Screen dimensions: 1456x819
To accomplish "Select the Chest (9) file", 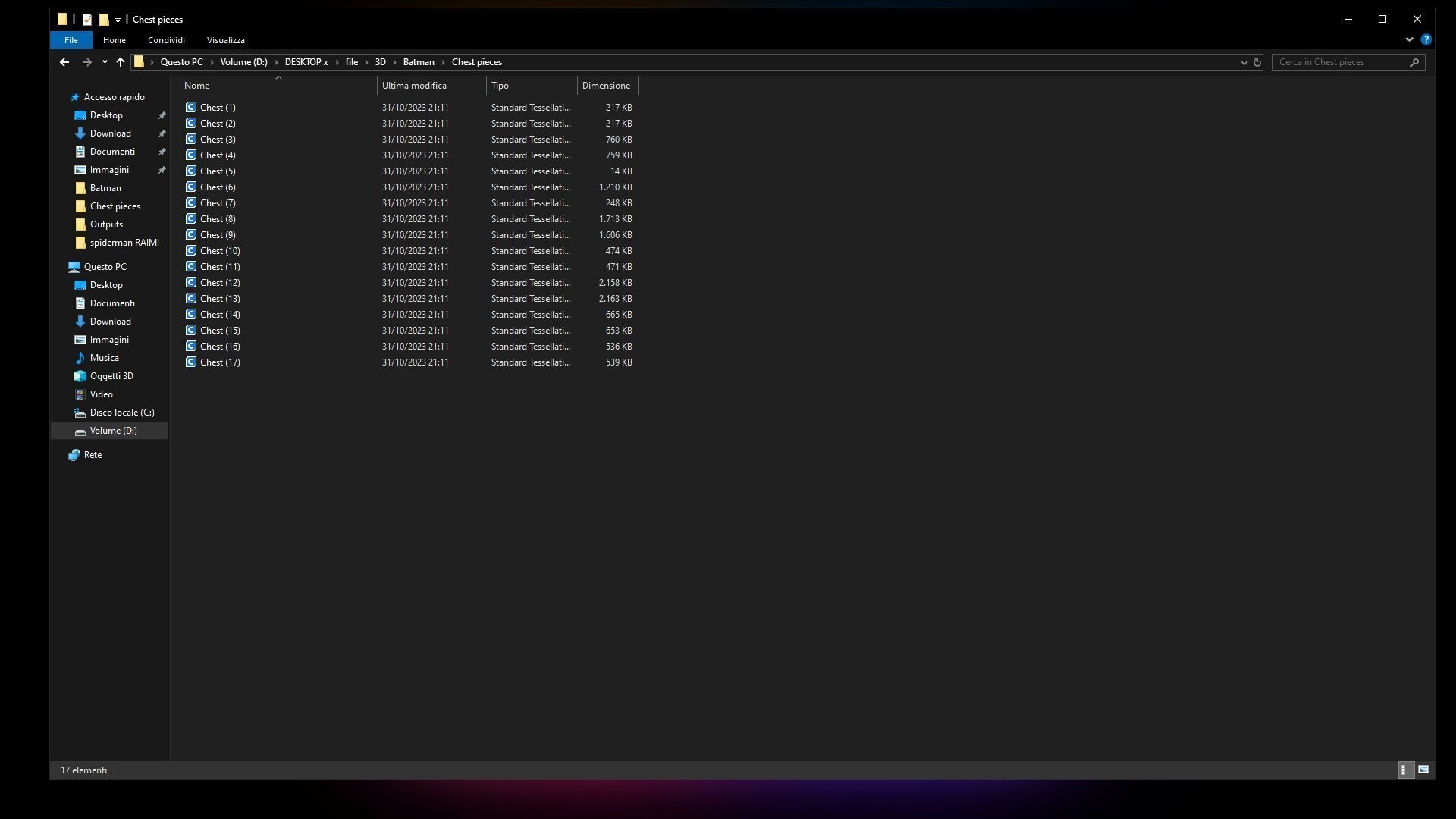I will 218,235.
